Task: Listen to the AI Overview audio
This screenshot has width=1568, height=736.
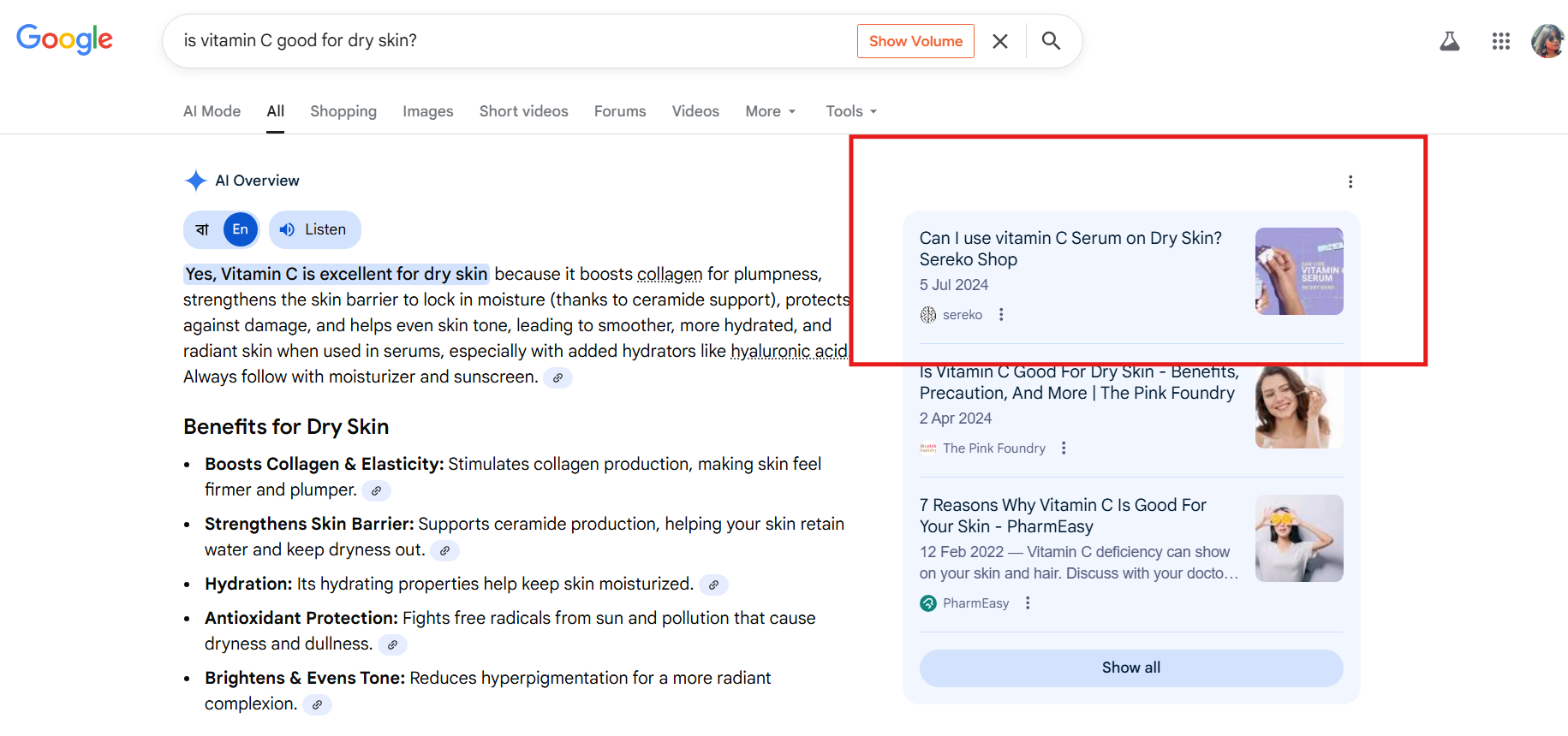Action: tap(314, 229)
